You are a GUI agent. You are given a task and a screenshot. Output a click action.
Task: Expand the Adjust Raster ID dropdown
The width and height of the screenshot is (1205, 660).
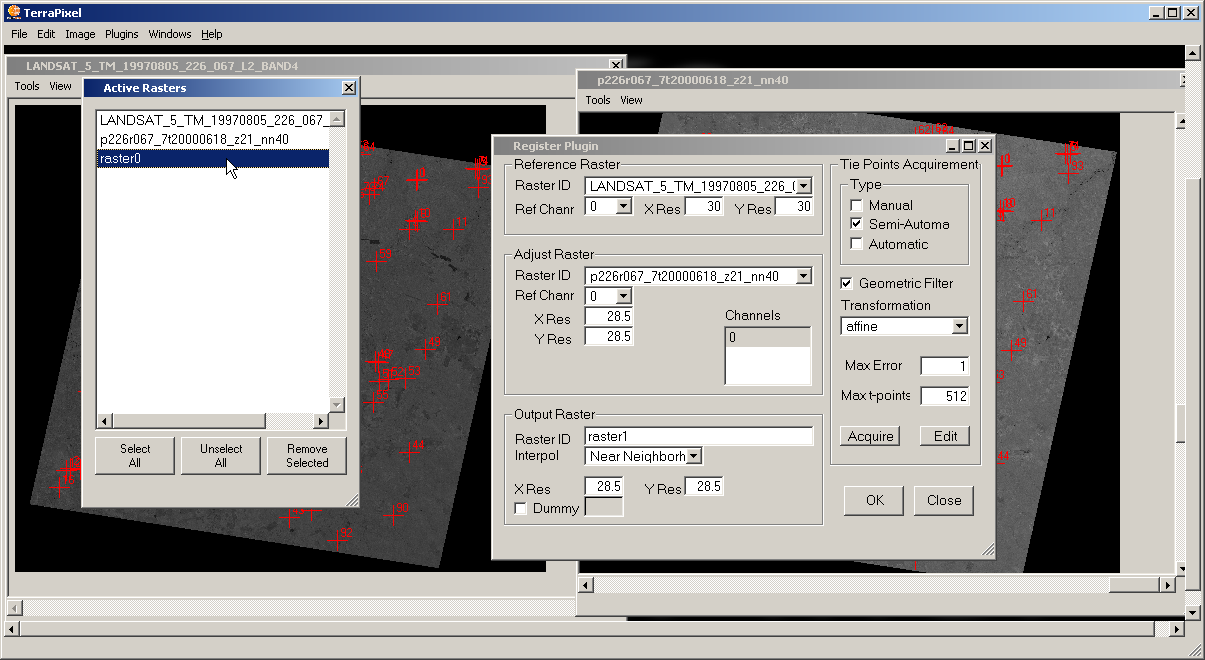804,276
